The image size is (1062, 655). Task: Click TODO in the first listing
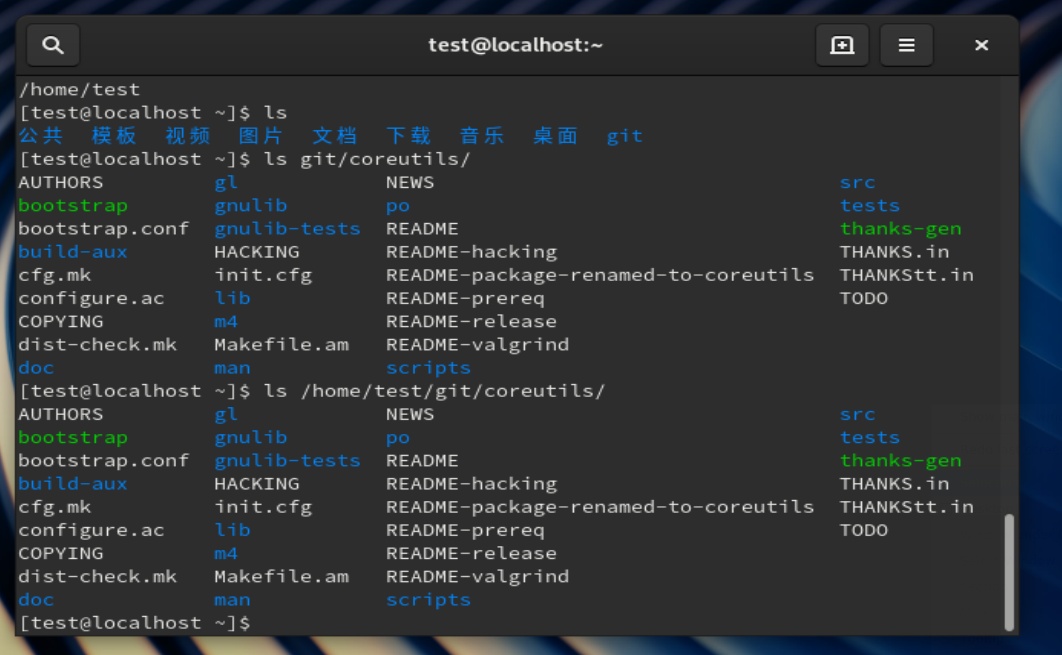pos(864,299)
